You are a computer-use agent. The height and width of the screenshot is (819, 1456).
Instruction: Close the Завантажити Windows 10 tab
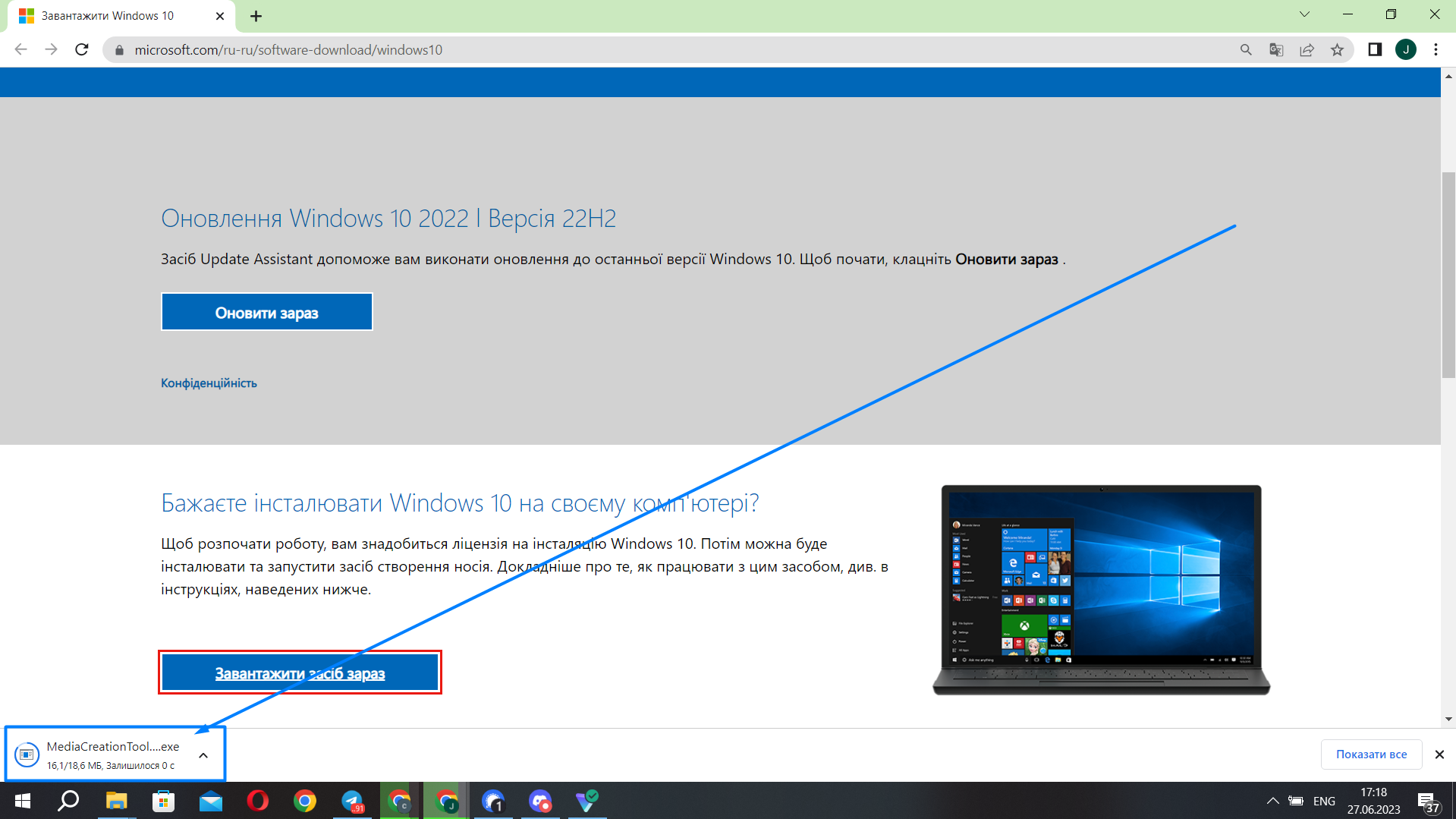click(x=220, y=16)
